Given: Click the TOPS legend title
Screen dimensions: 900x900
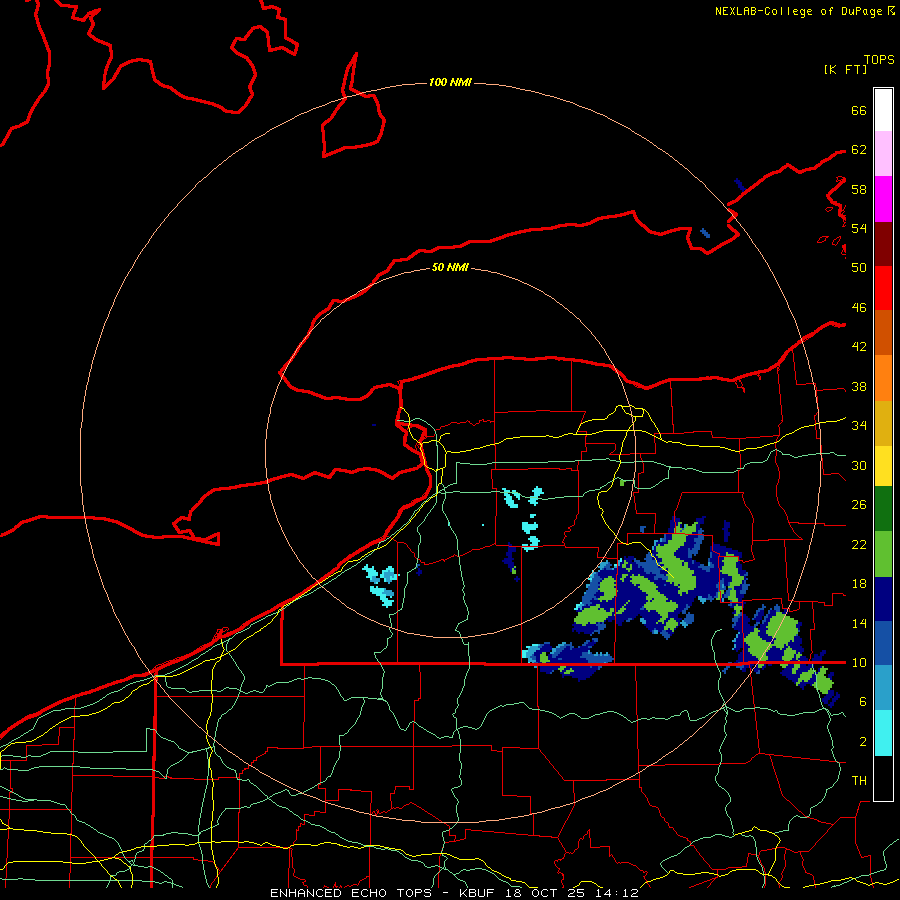Looking at the screenshot, I should [x=879, y=60].
